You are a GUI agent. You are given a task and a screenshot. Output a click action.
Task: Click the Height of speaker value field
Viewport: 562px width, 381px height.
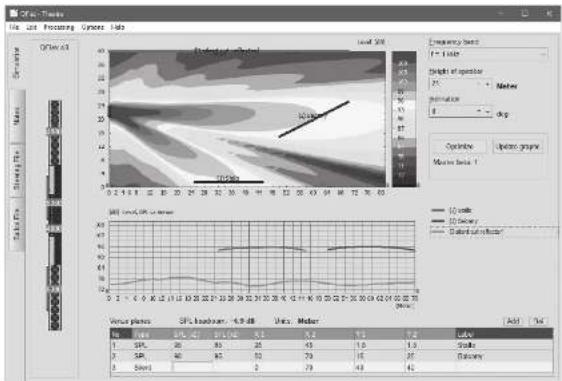click(453, 84)
